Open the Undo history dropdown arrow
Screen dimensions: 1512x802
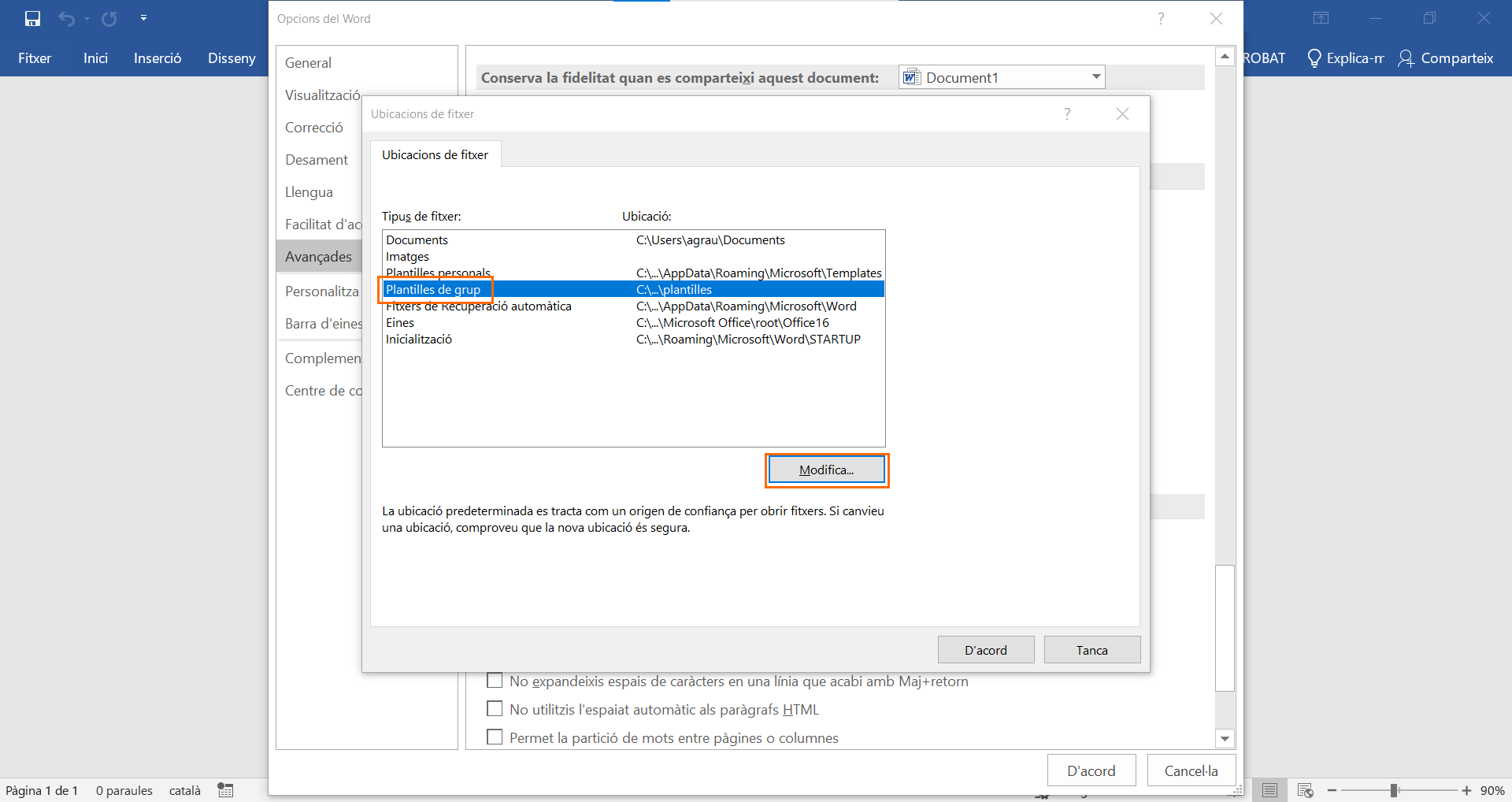point(87,19)
